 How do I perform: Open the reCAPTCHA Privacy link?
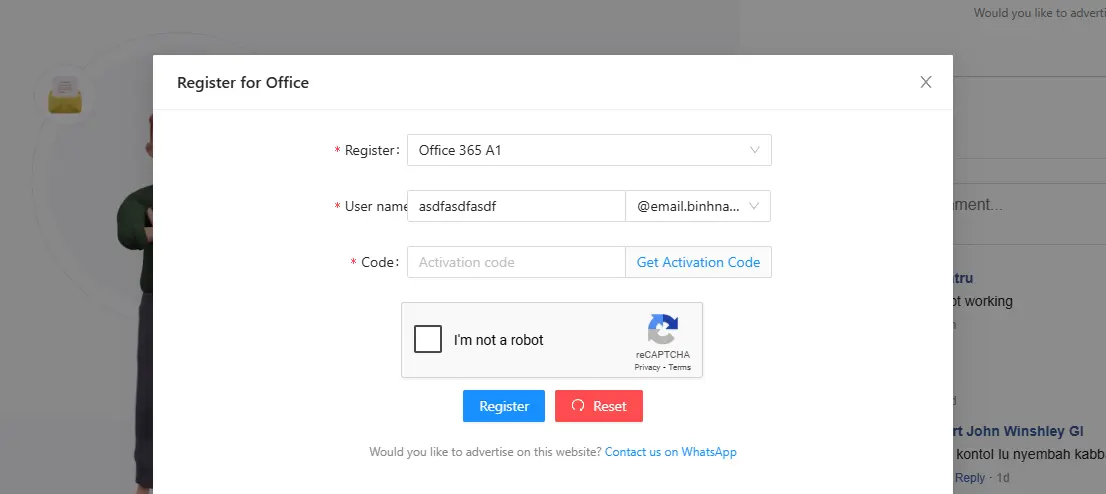(x=647, y=368)
